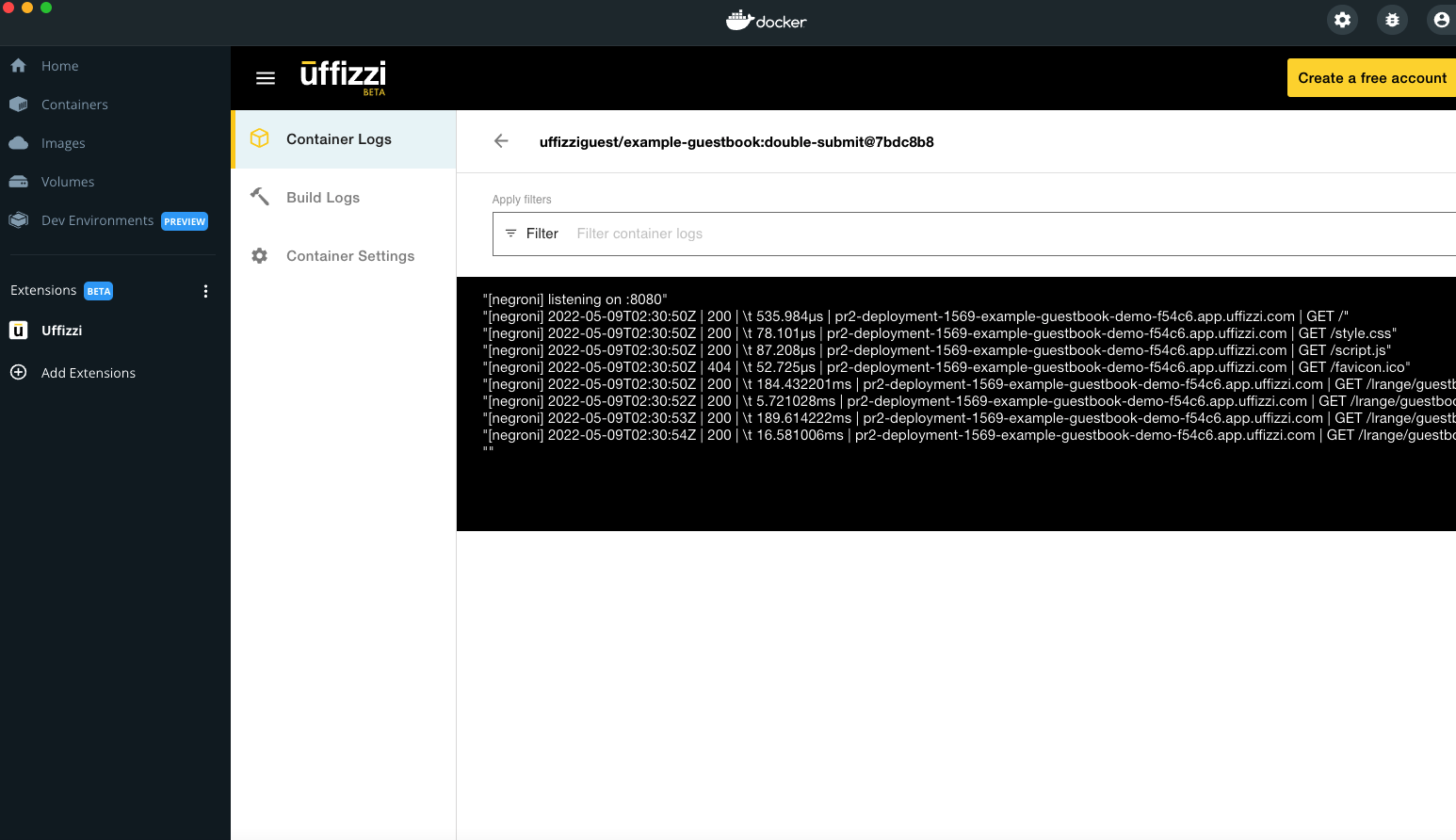Select the Container Logs tab

point(339,139)
